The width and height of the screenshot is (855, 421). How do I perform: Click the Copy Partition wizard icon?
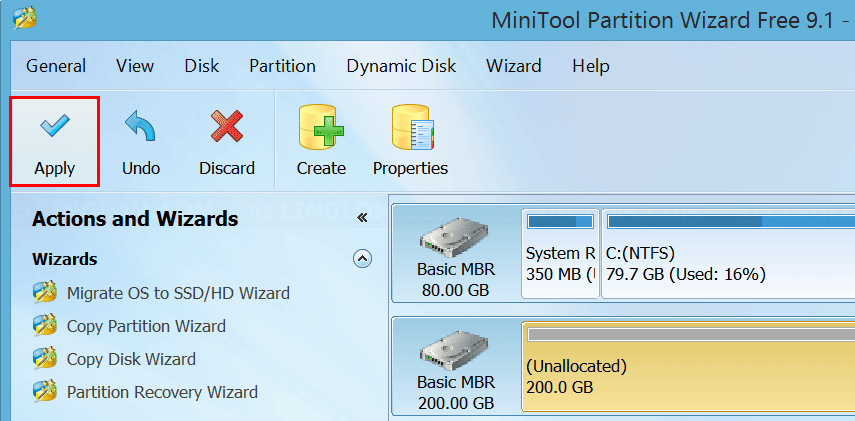point(45,325)
